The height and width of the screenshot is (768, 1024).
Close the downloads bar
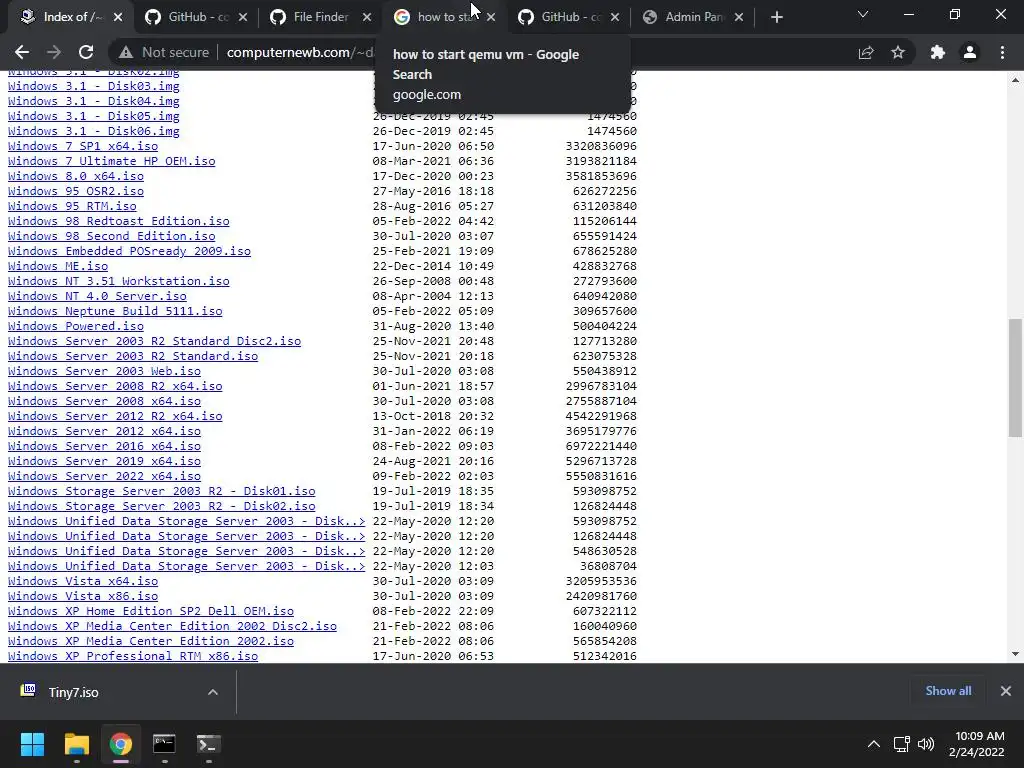(1006, 691)
